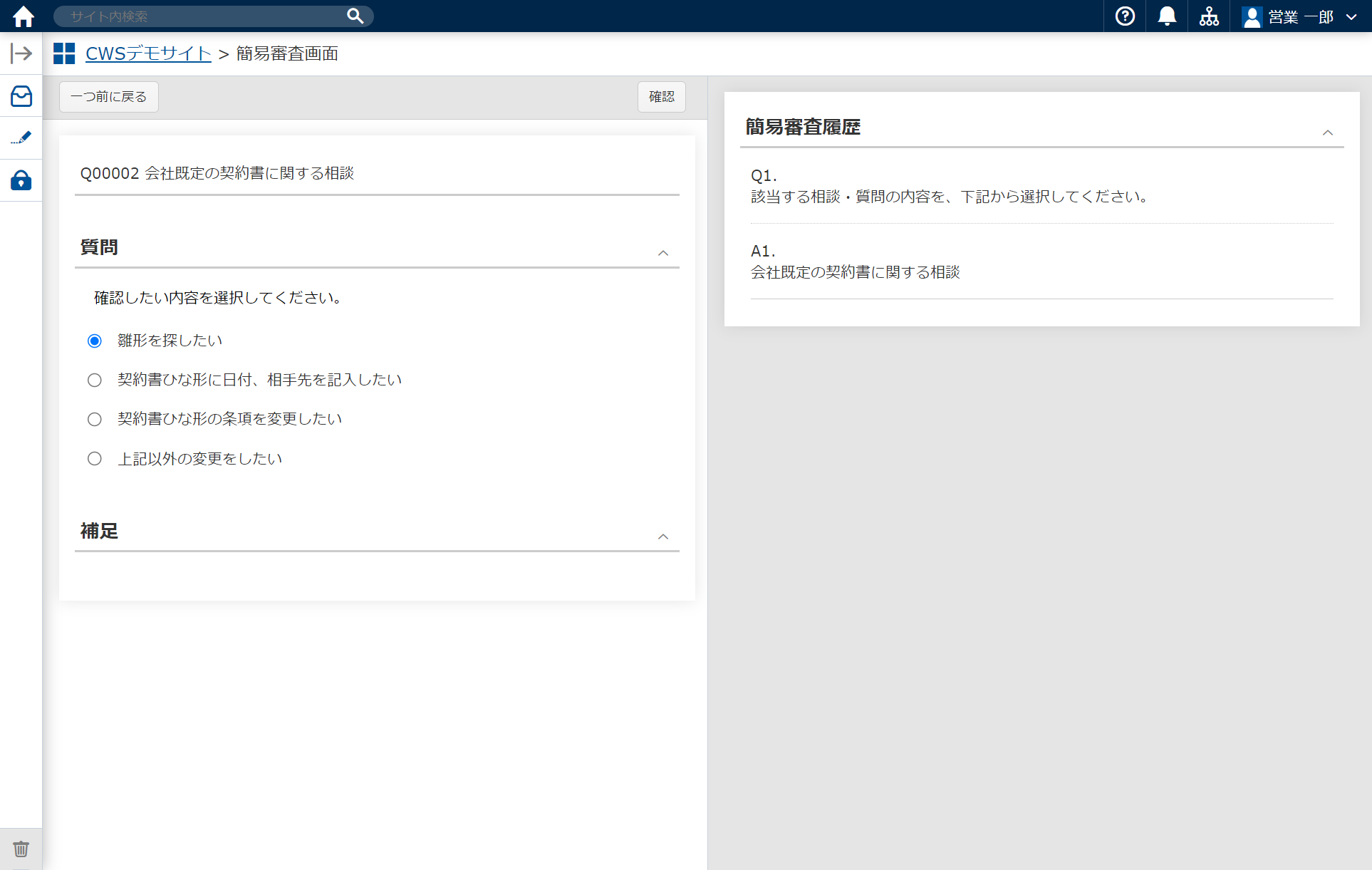Select the 雛形を探したい radio option

click(x=95, y=341)
